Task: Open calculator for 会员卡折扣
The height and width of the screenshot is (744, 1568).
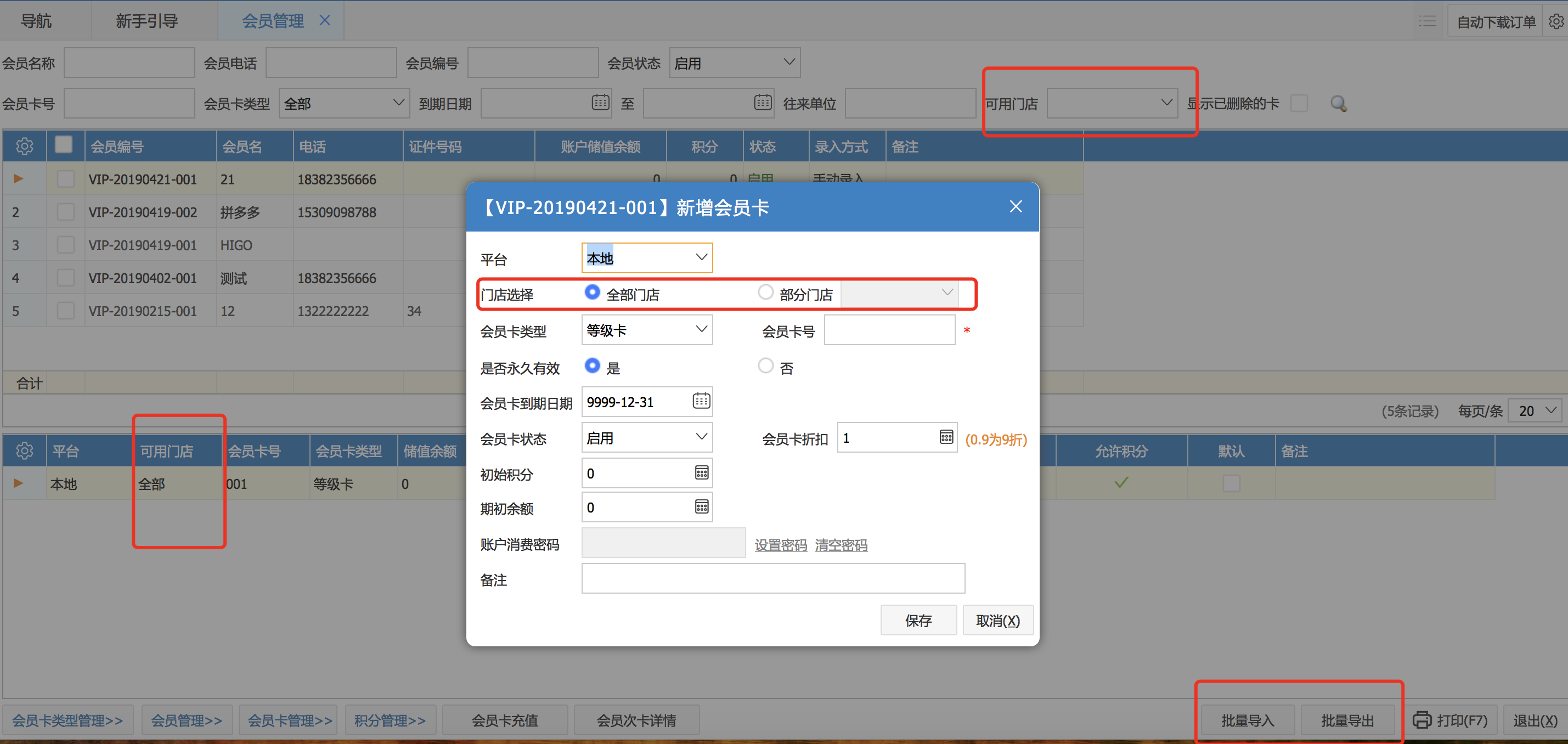Action: tap(946, 437)
